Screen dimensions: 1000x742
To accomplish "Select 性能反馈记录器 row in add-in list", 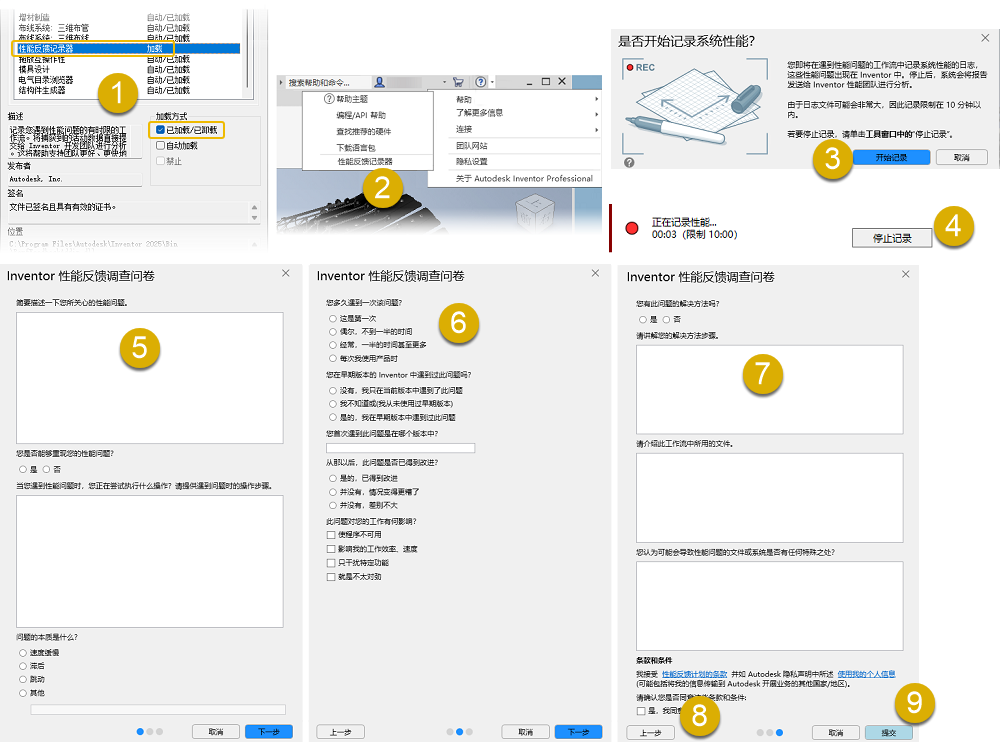I will [127, 48].
